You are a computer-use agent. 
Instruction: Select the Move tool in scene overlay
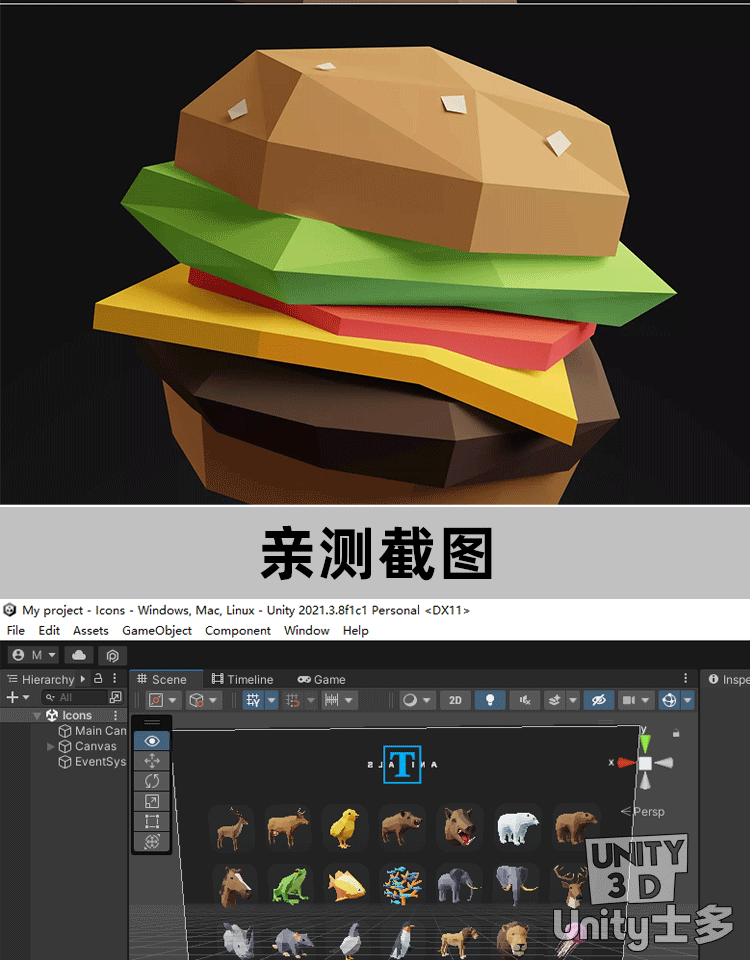(x=152, y=761)
